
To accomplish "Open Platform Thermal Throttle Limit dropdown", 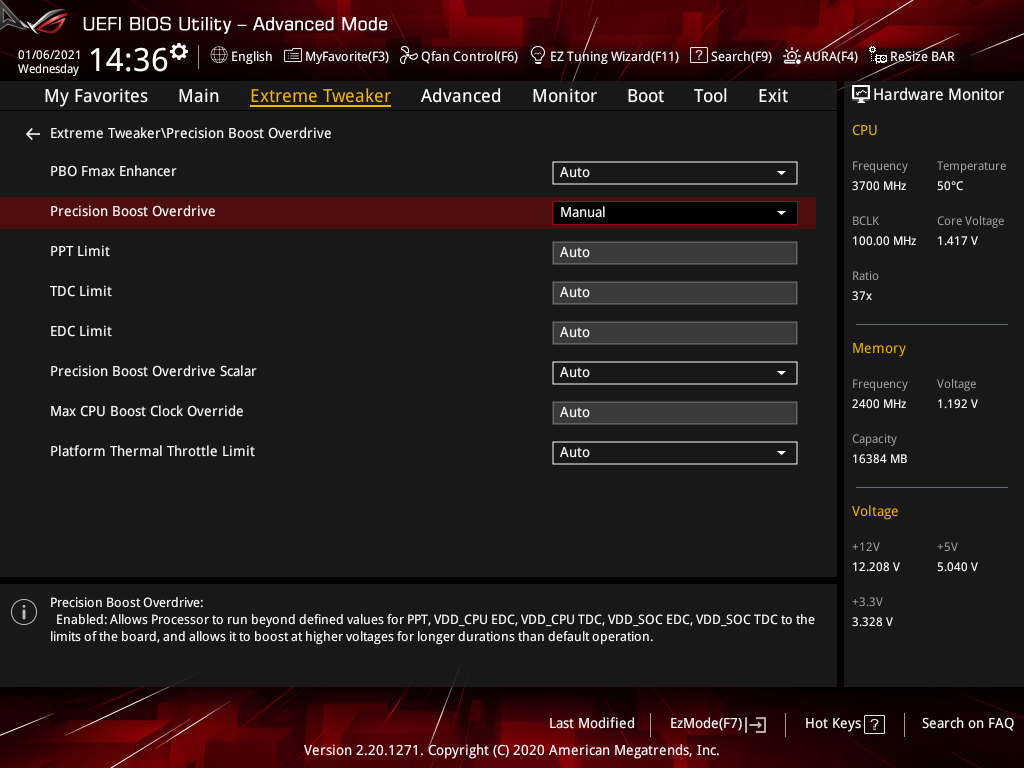I will click(675, 452).
